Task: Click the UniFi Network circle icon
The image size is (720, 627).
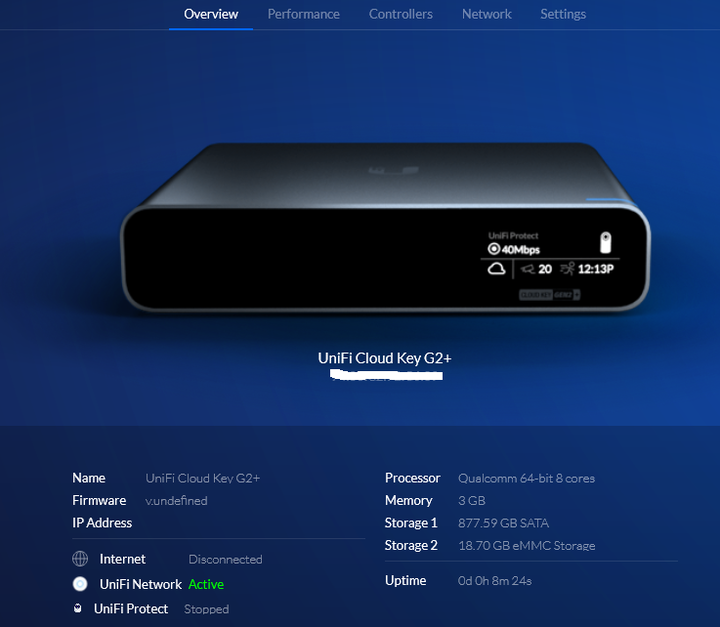Action: tap(80, 584)
